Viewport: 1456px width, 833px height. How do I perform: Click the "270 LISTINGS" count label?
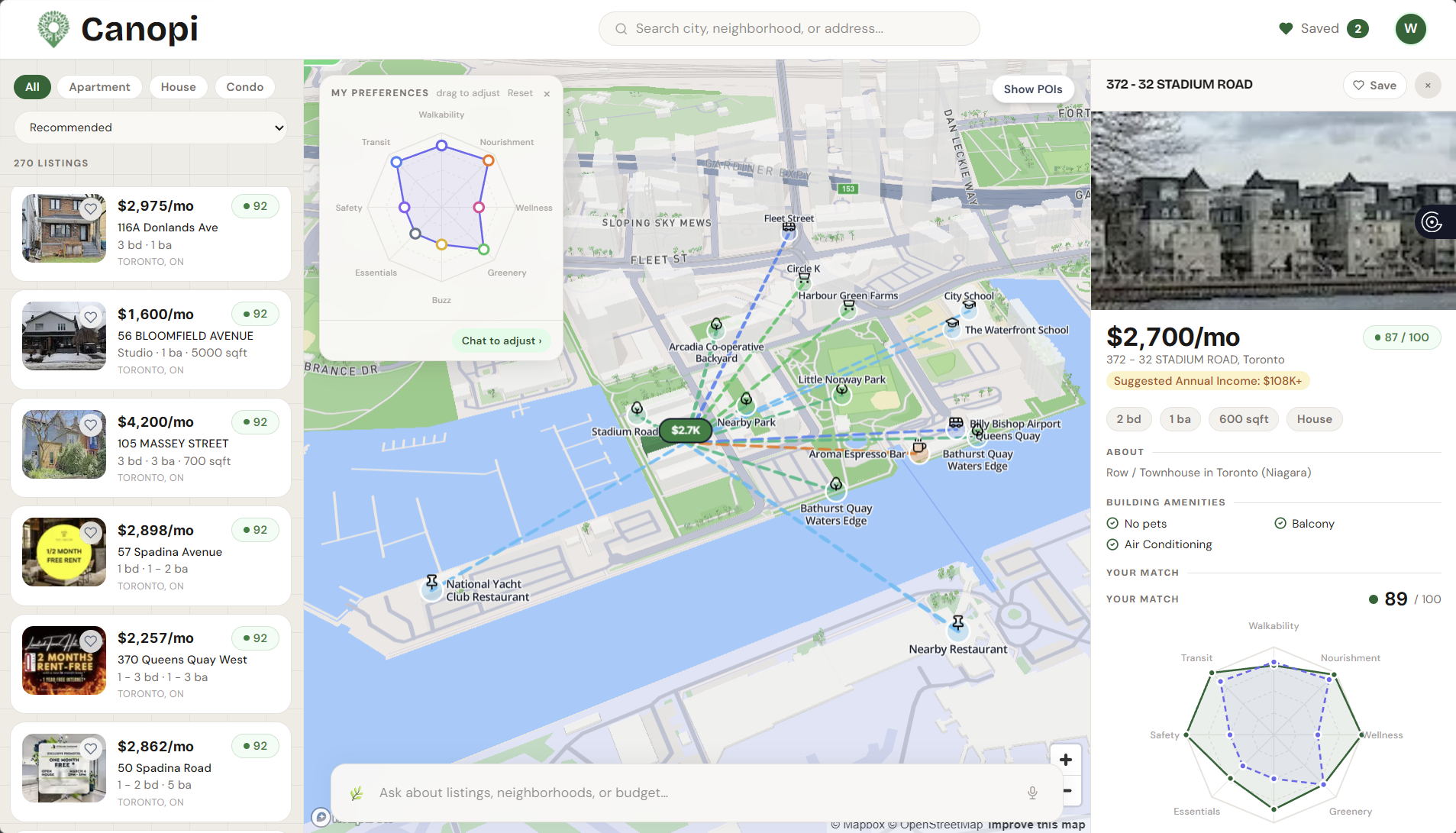[x=51, y=163]
